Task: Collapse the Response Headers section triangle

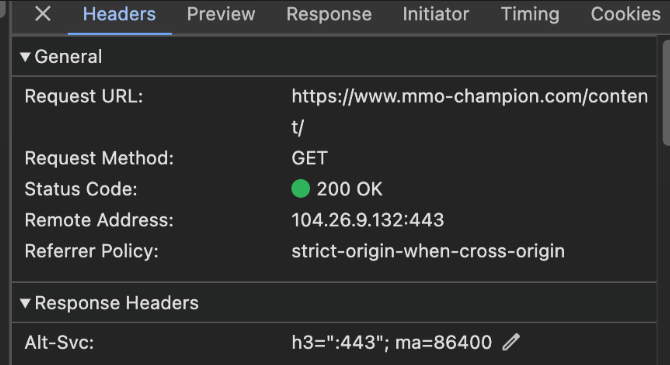Action: coord(25,303)
